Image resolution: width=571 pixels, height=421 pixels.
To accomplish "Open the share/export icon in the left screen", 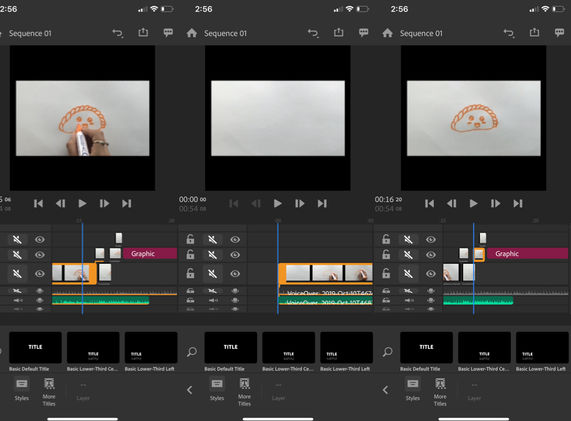I will 143,33.
